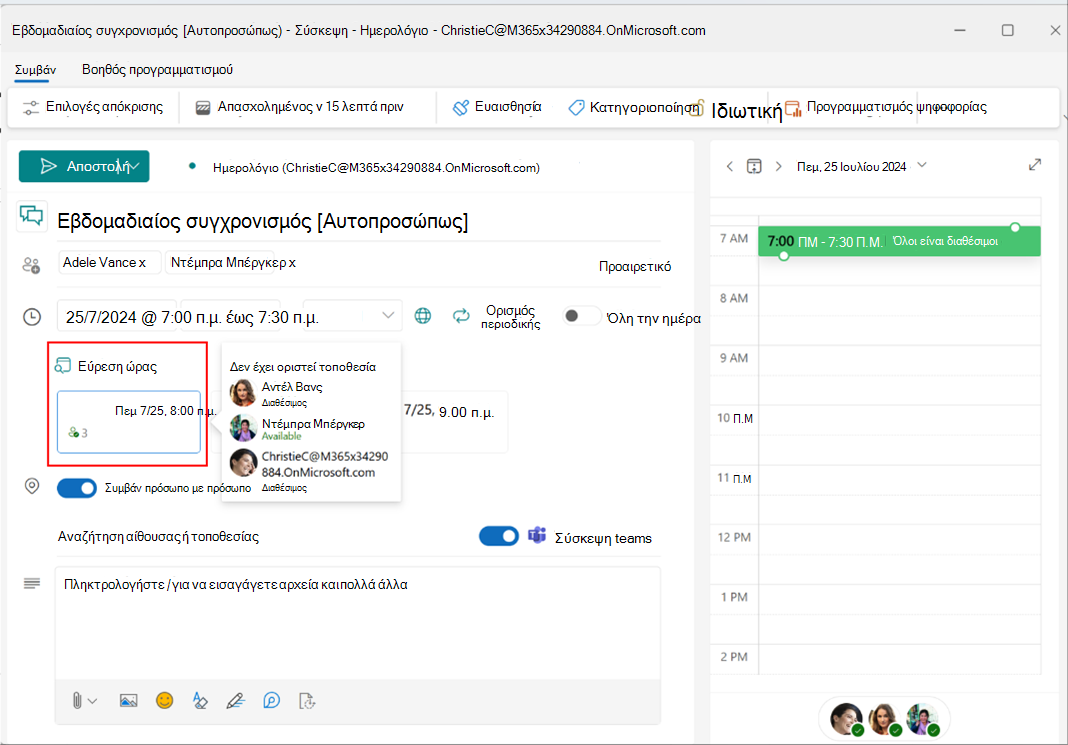
Task: Click the clock time icon
Action: (32, 317)
